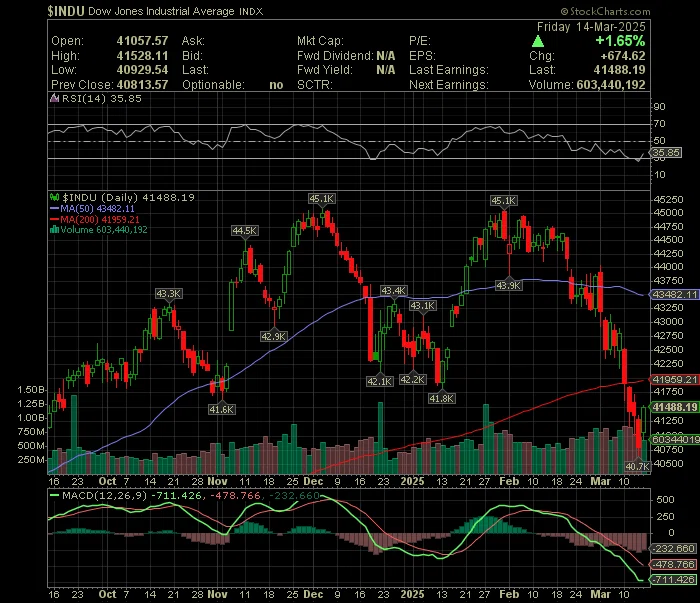Click the Low value 40929.54
700x603 pixels.
[142, 70]
